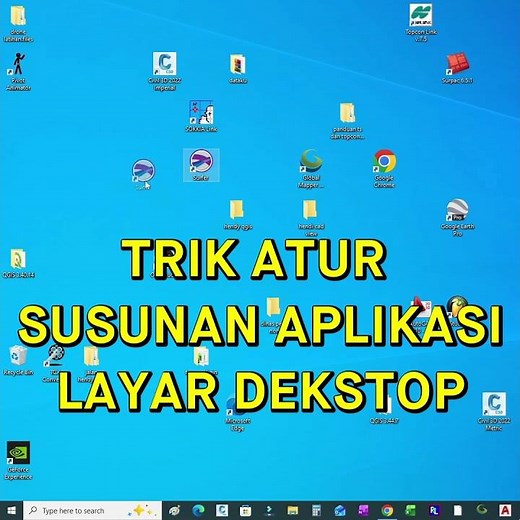Screen dimensions: 520x520
Task: Open Microsoft Edge from the taskbar
Action: click(x=198, y=510)
